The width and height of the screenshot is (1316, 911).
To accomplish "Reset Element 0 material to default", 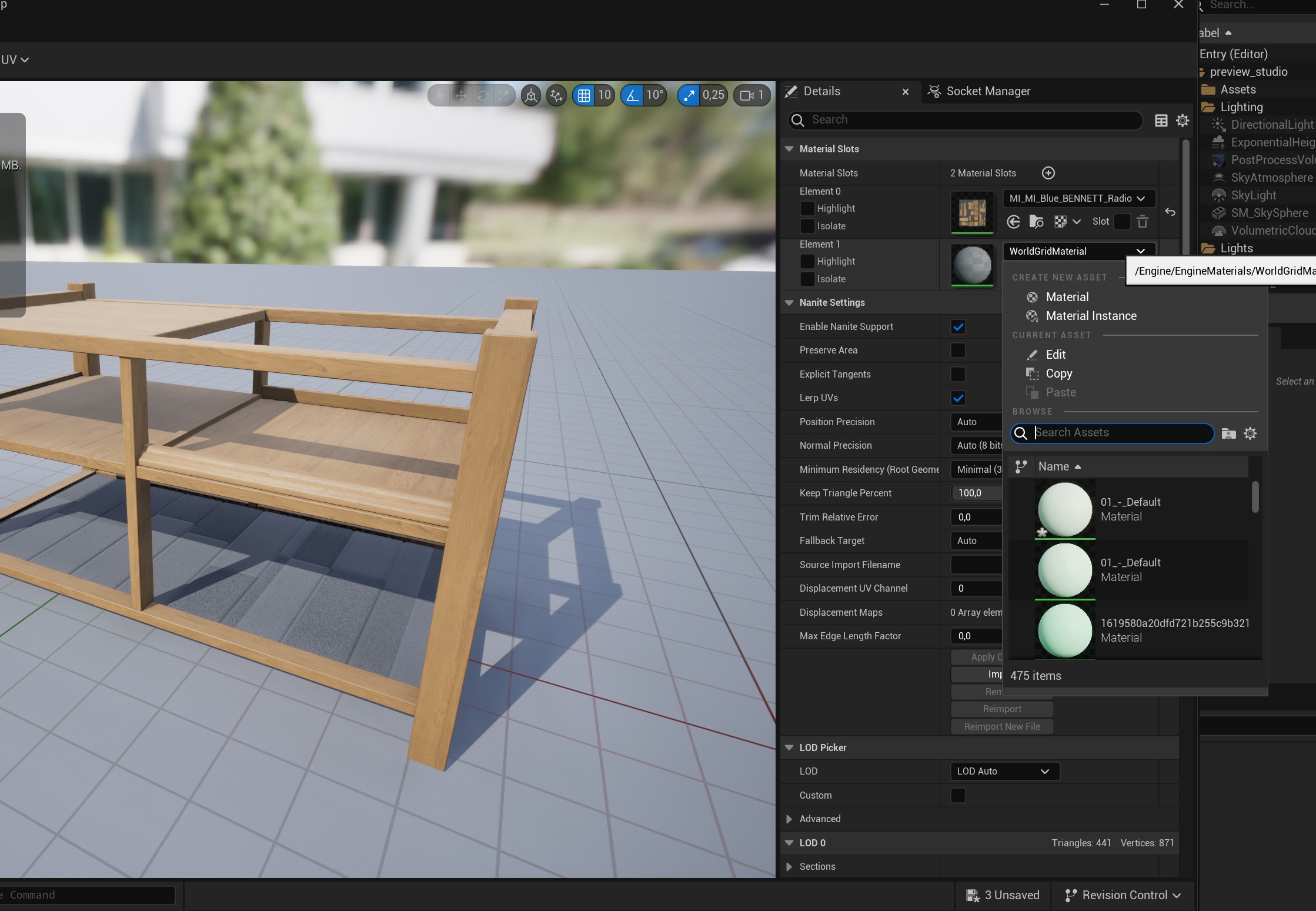I will click(x=1170, y=212).
